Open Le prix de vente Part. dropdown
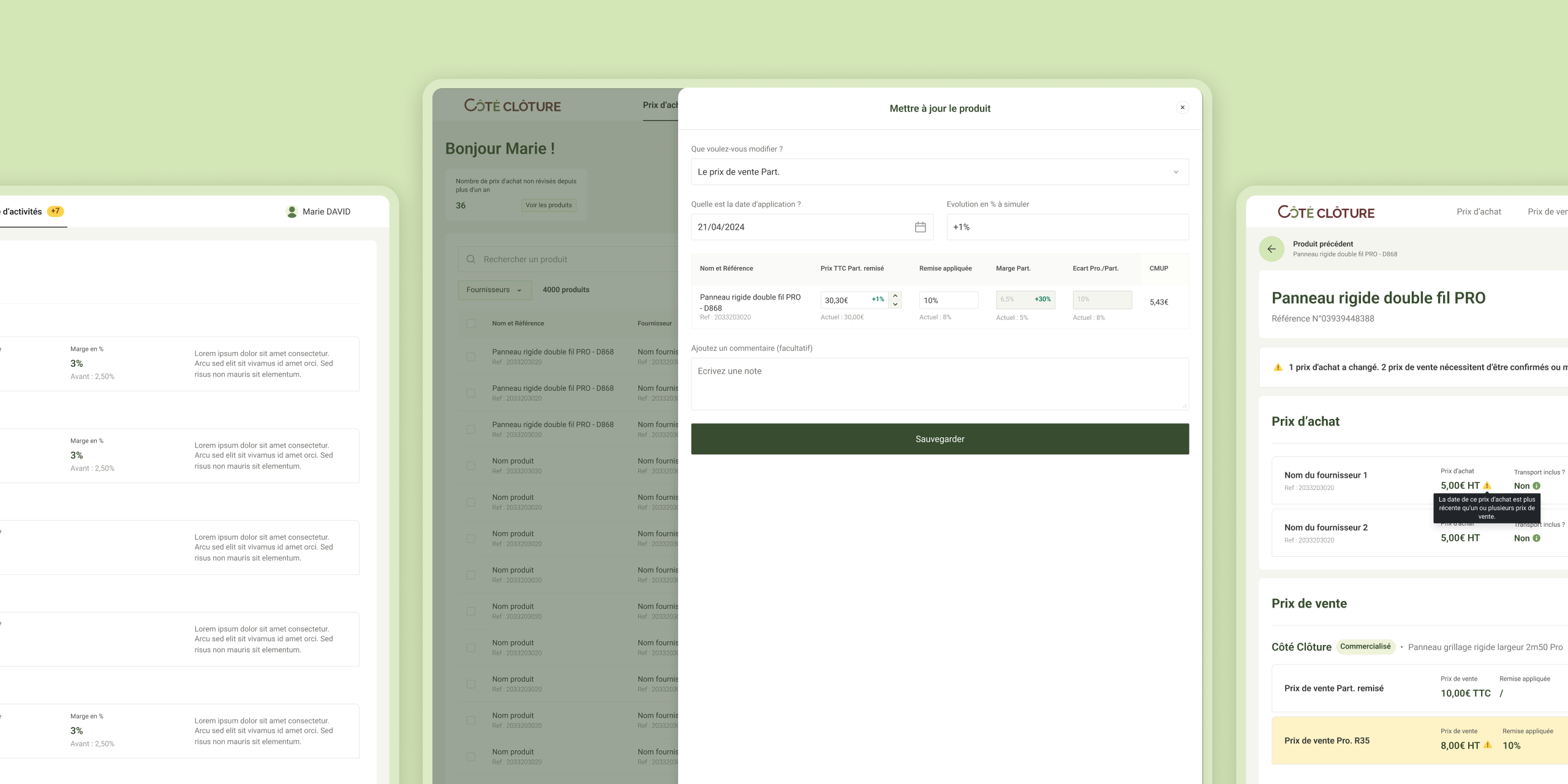The height and width of the screenshot is (784, 1568). (x=940, y=172)
